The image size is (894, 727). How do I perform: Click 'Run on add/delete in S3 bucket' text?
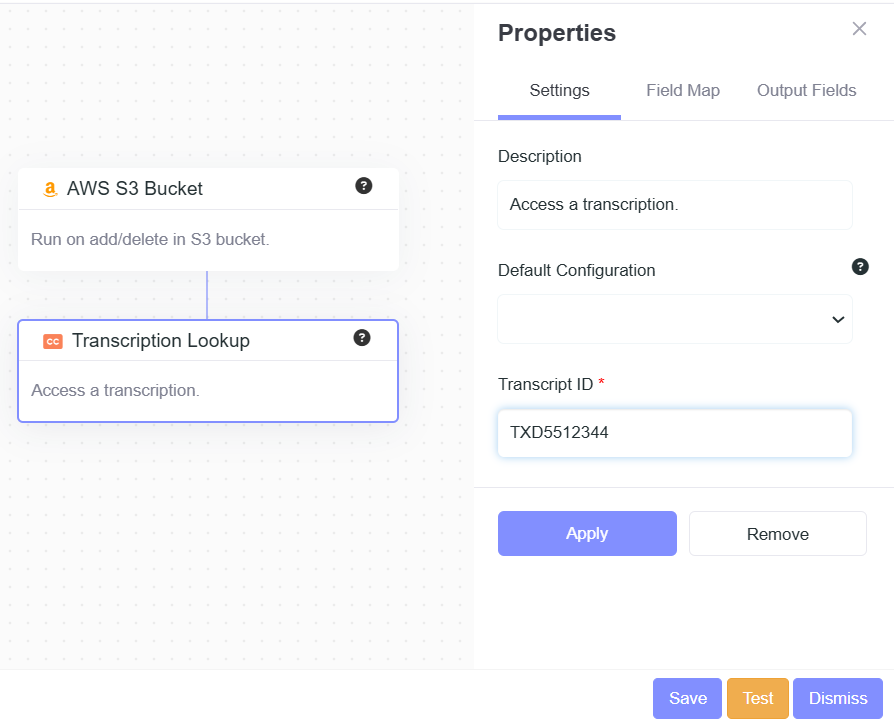pyautogui.click(x=150, y=240)
